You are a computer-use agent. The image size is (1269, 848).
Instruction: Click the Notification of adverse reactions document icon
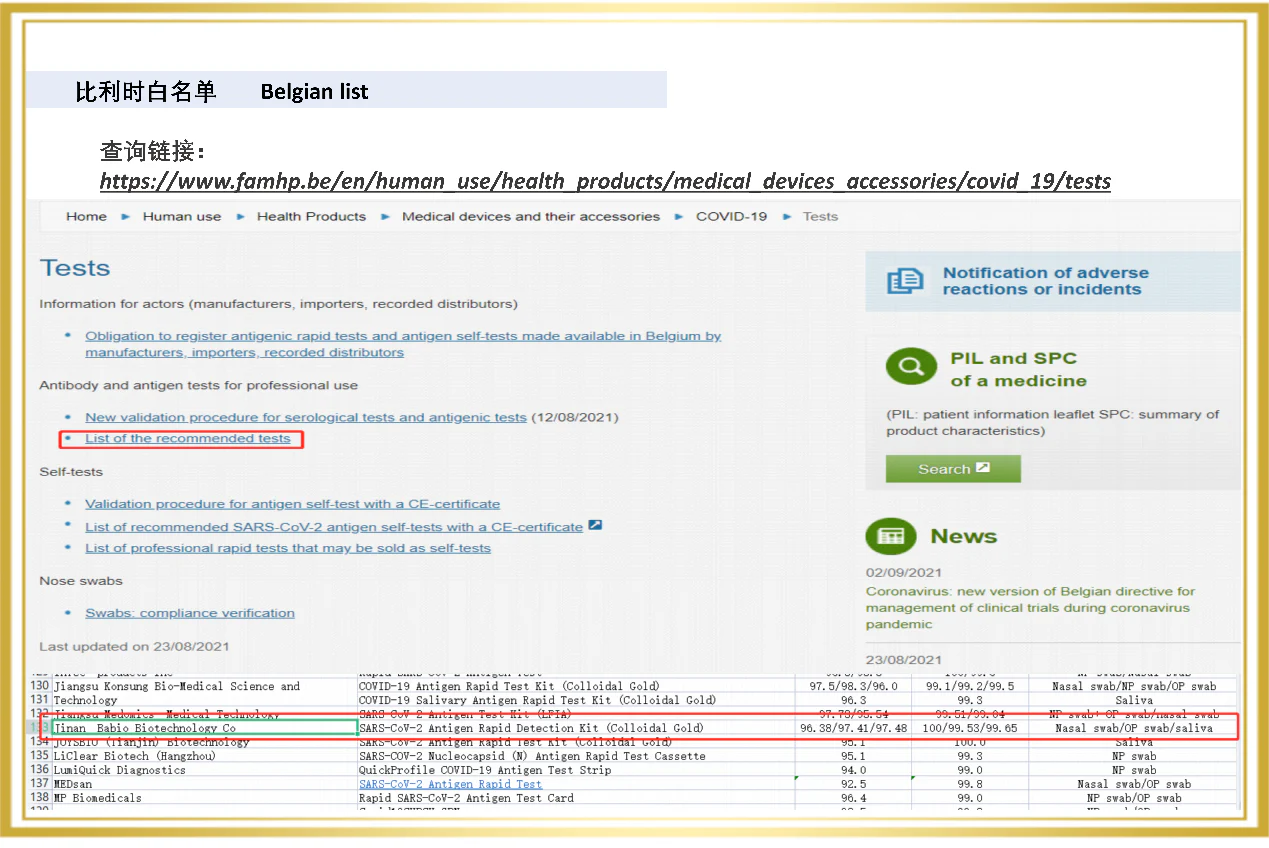905,281
